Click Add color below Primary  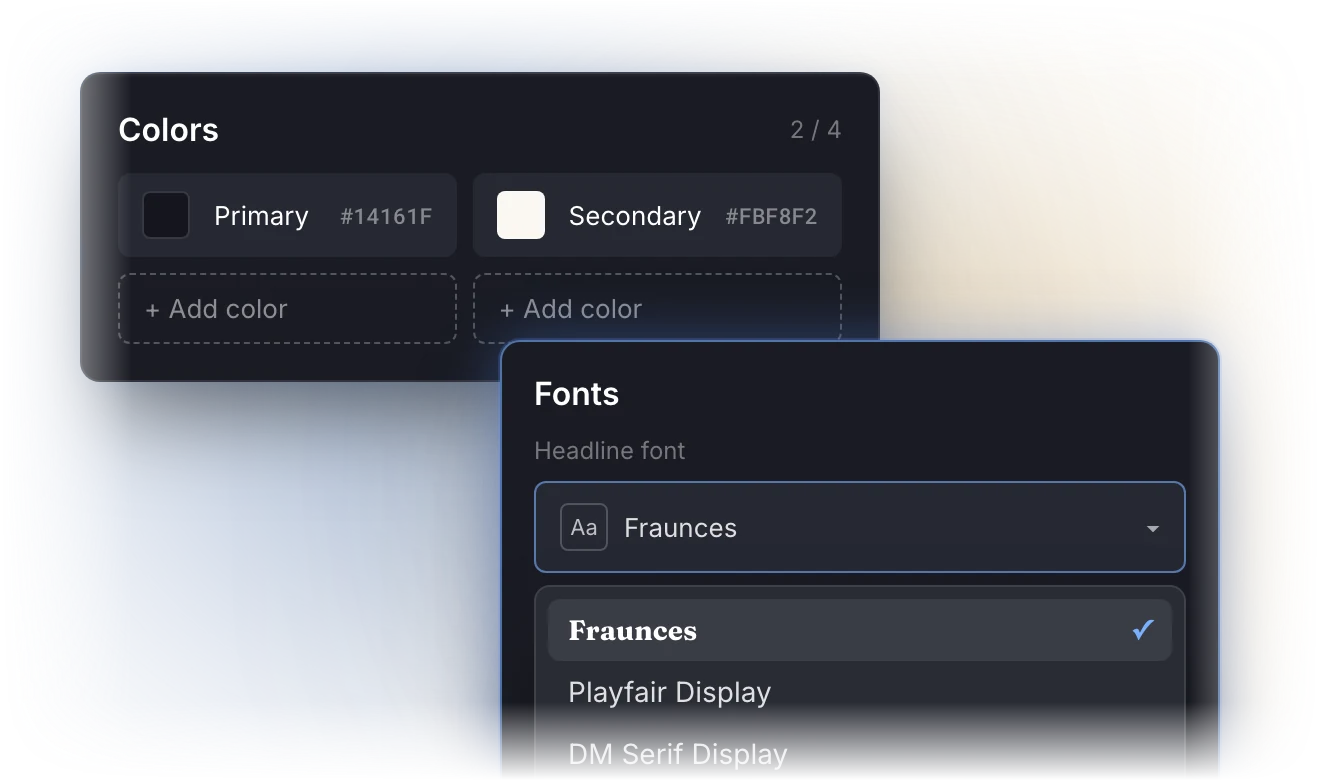coord(287,309)
